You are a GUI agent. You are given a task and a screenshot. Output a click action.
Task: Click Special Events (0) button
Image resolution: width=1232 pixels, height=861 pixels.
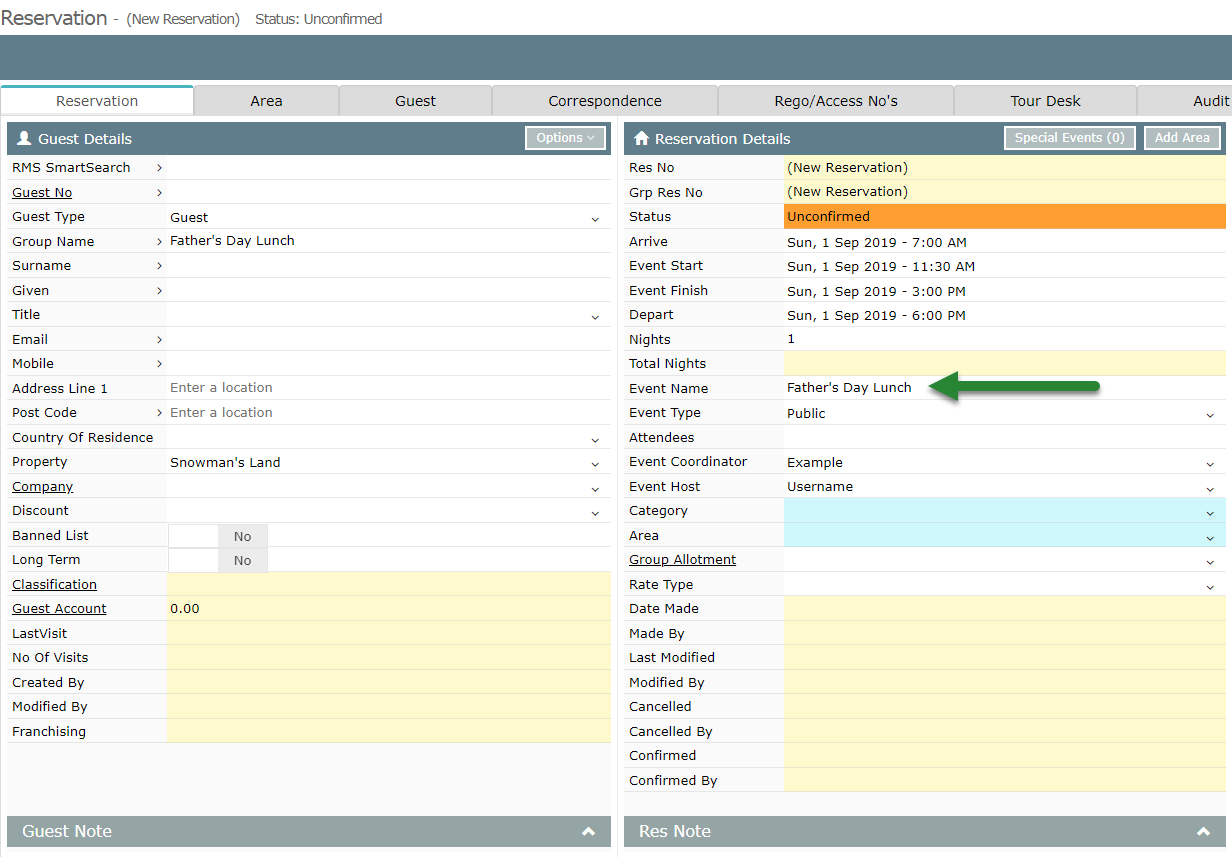click(x=1069, y=138)
